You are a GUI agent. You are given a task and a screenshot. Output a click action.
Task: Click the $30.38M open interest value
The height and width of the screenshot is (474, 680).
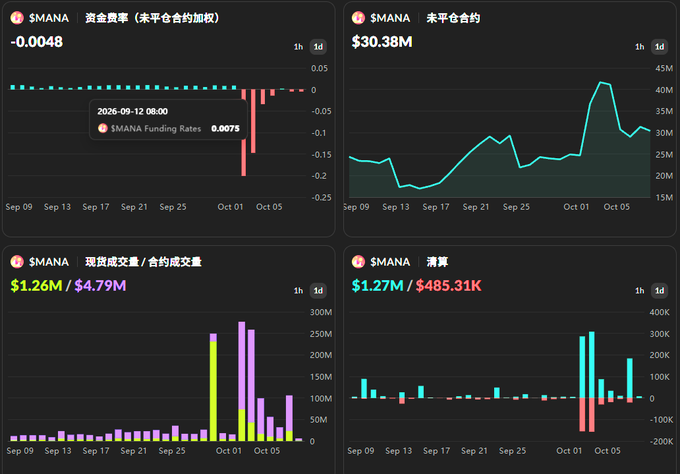tap(382, 42)
